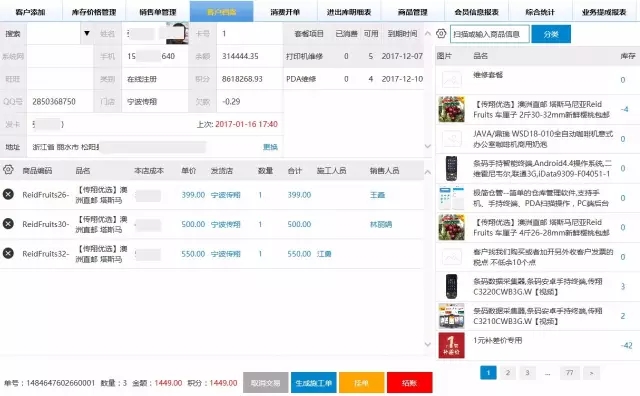Click the blue 分类 button

[x=551, y=34]
